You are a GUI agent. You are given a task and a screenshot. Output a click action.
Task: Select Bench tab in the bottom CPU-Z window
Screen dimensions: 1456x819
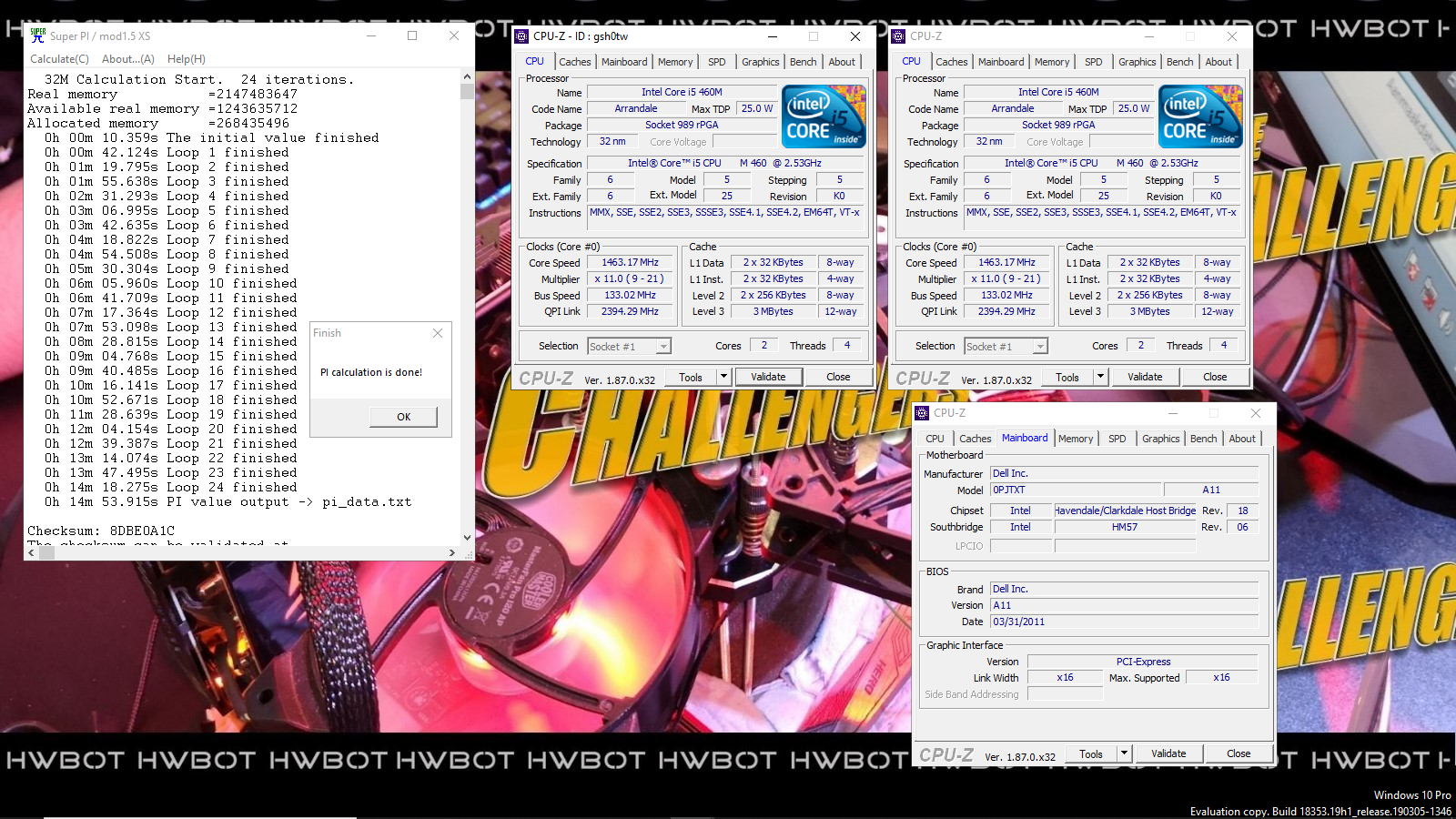pos(1204,439)
